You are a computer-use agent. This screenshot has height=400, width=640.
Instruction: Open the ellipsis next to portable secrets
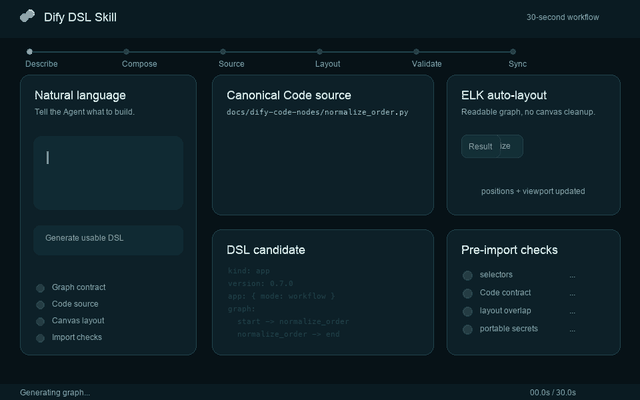click(x=572, y=330)
